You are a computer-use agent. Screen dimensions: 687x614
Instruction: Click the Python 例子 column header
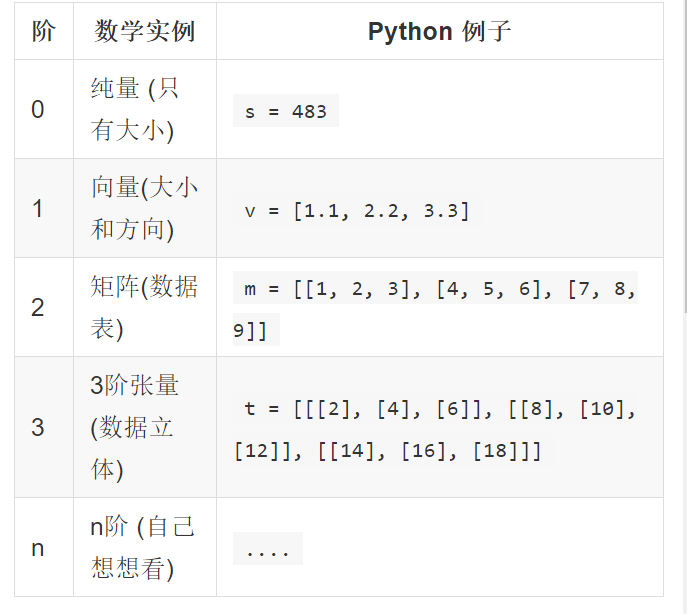(x=439, y=31)
